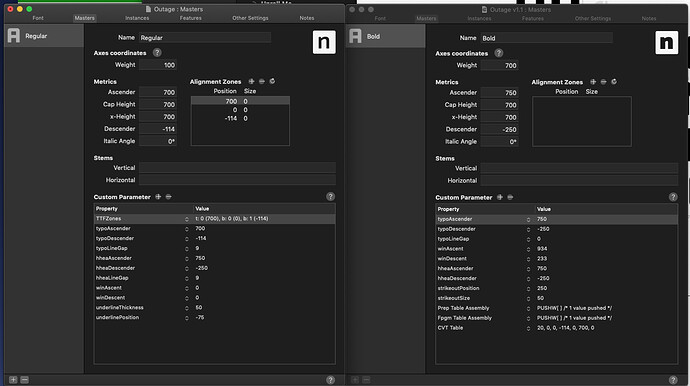Screen dimensions: 690x386
Task: Open Other Settings tab in Outage Masters window
Action: click(x=250, y=18)
